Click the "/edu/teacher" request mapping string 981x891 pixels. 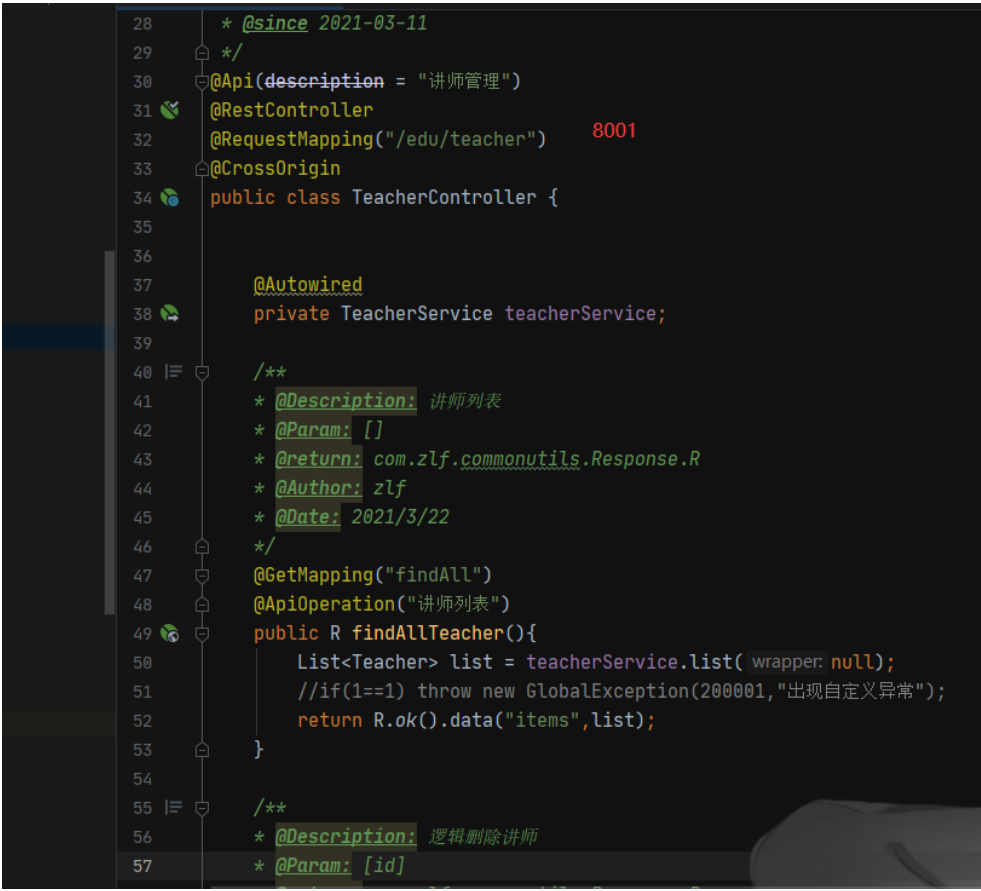pyautogui.click(x=459, y=140)
